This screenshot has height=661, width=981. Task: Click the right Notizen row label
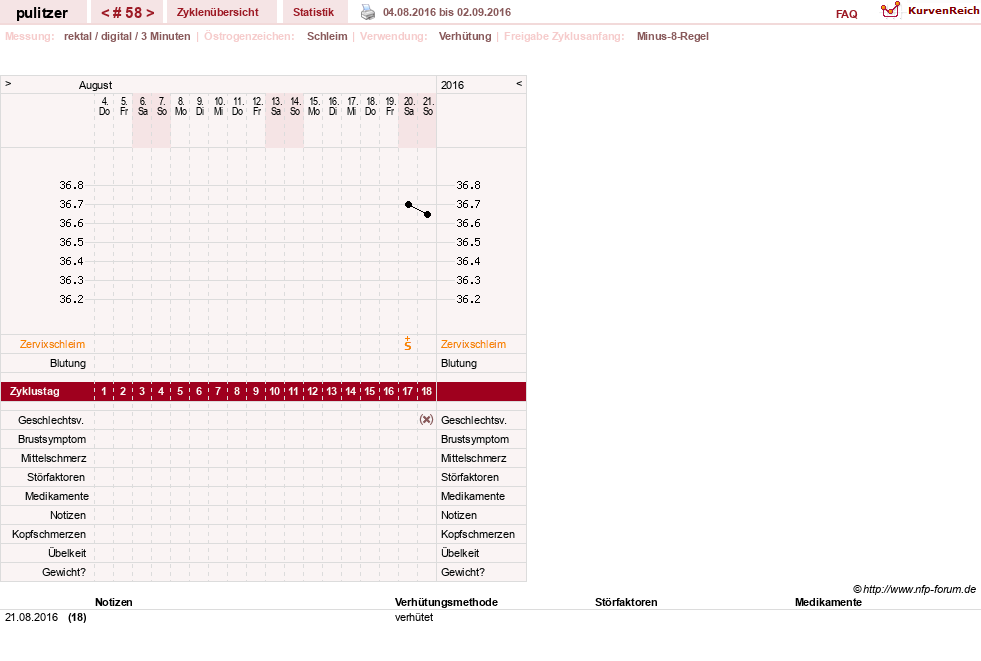click(459, 515)
